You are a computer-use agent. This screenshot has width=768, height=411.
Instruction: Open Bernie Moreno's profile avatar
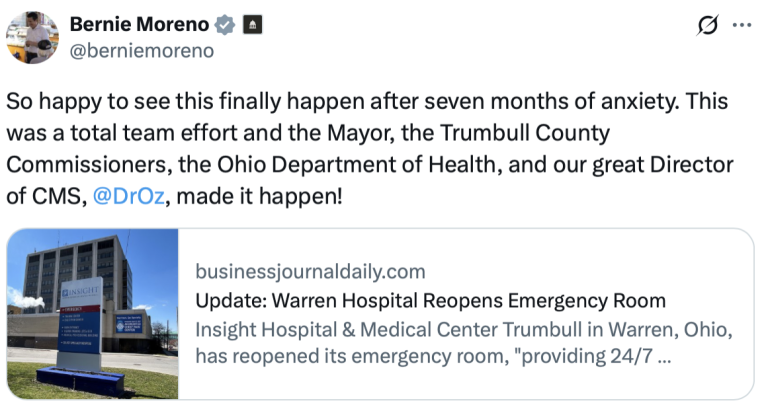tap(31, 37)
